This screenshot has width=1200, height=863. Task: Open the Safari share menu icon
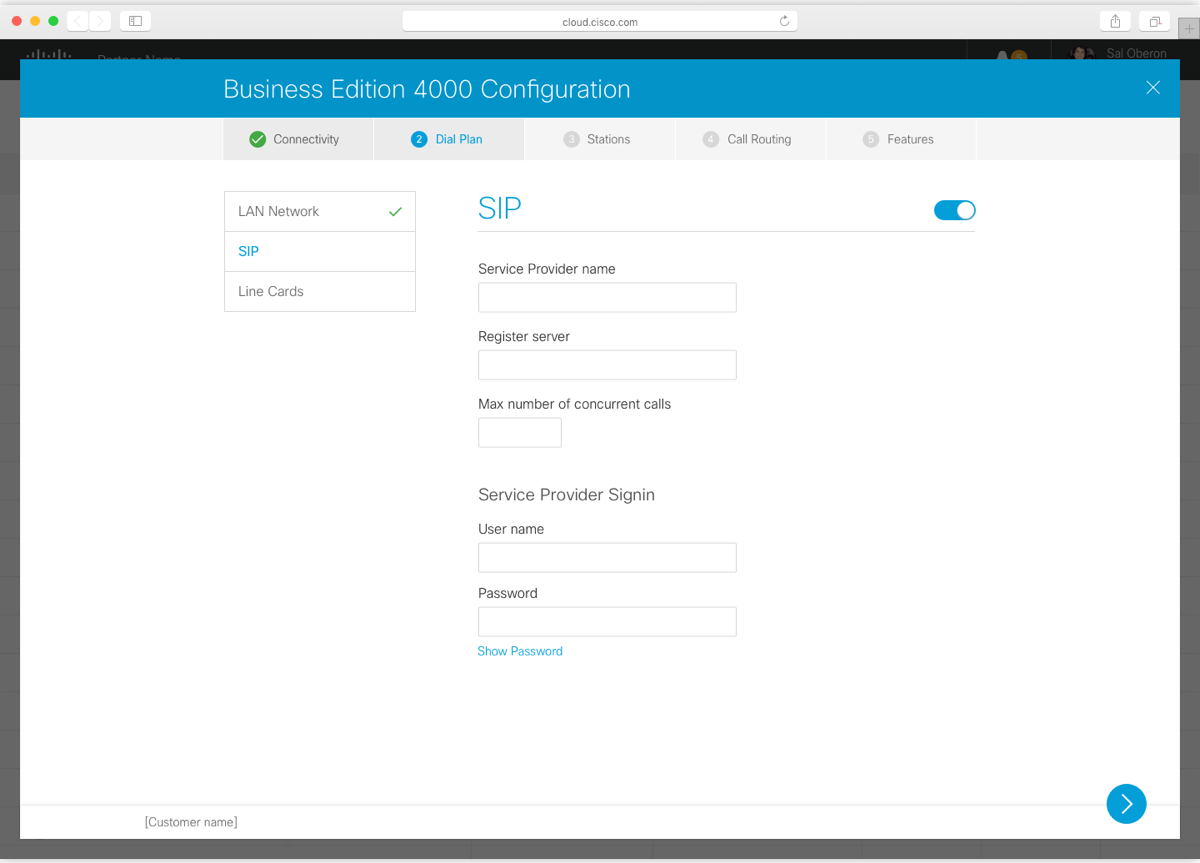(1115, 21)
